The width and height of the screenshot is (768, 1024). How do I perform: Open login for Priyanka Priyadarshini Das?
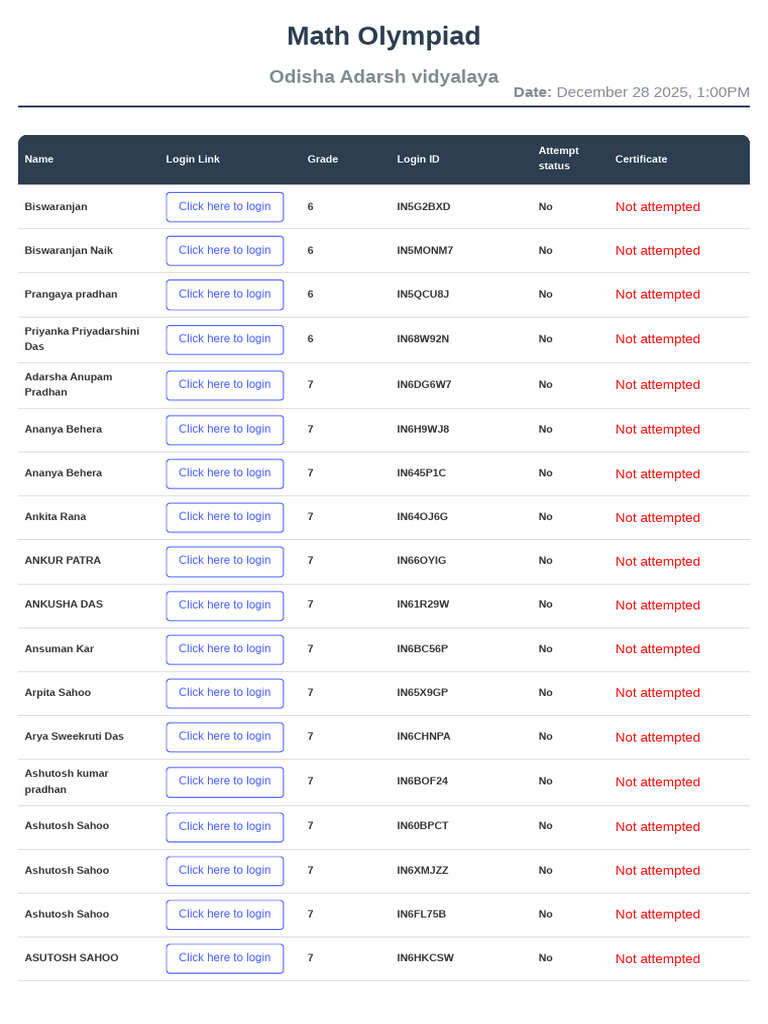[225, 340]
